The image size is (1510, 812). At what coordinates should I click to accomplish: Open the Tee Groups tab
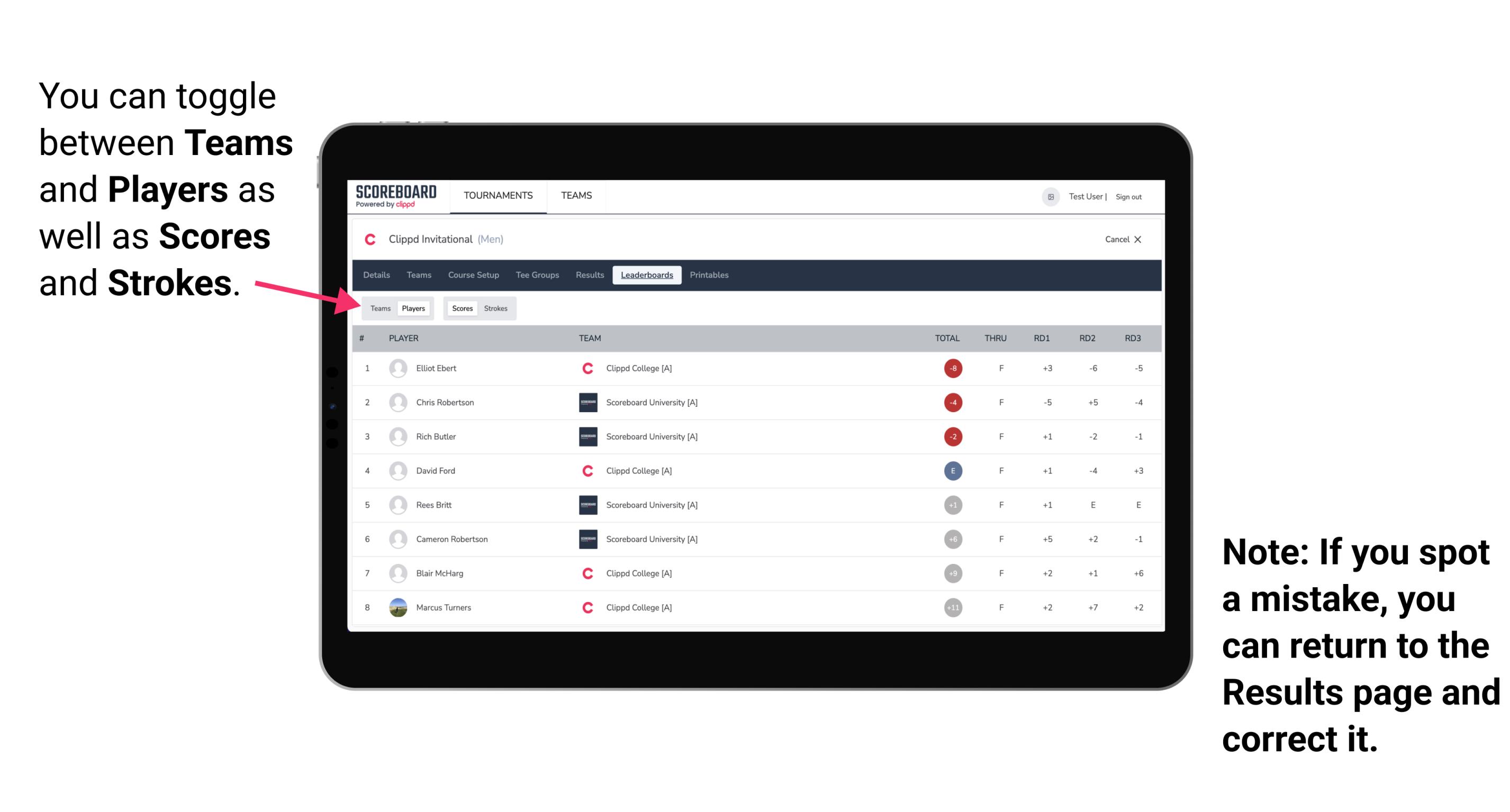pos(536,275)
